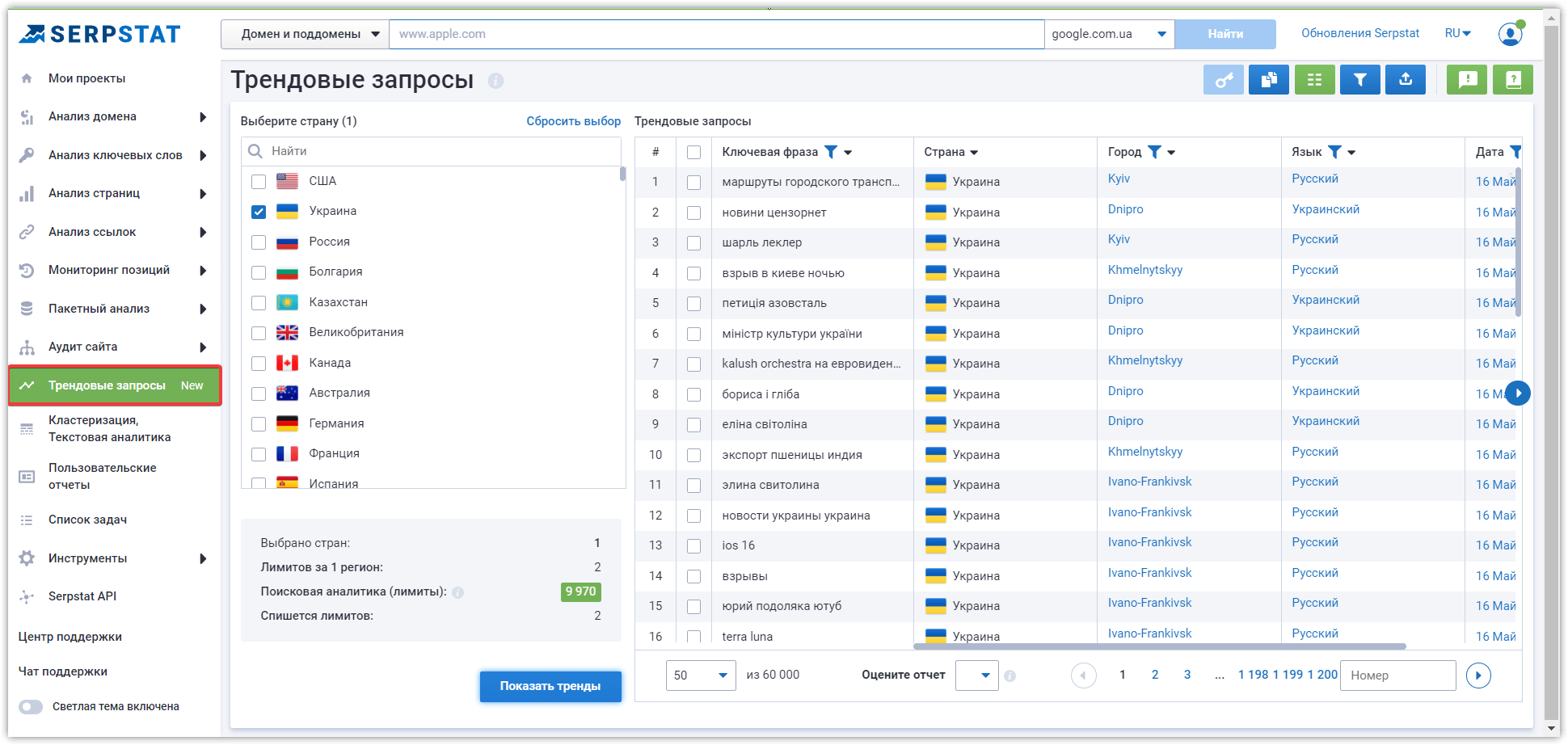Viewport: 1568px width, 745px height.
Task: Filter the Язык column
Action: 1334,152
